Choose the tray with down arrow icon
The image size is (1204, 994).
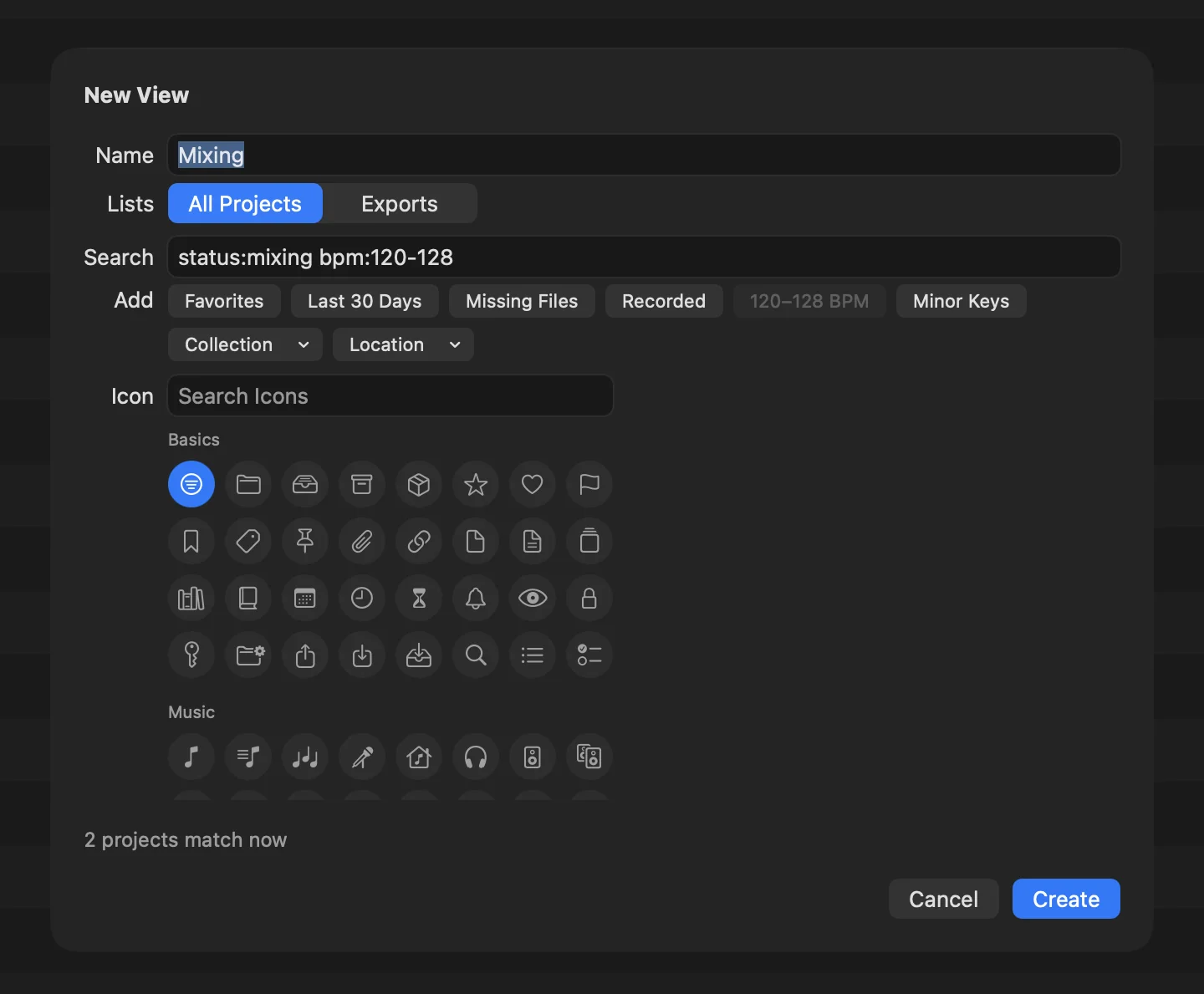pyautogui.click(x=419, y=655)
